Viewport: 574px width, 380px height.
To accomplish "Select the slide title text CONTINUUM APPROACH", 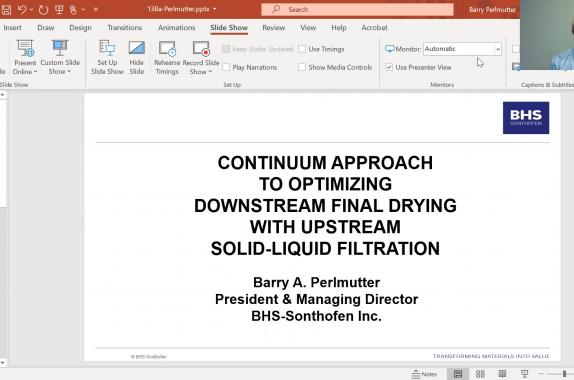I will pyautogui.click(x=325, y=163).
